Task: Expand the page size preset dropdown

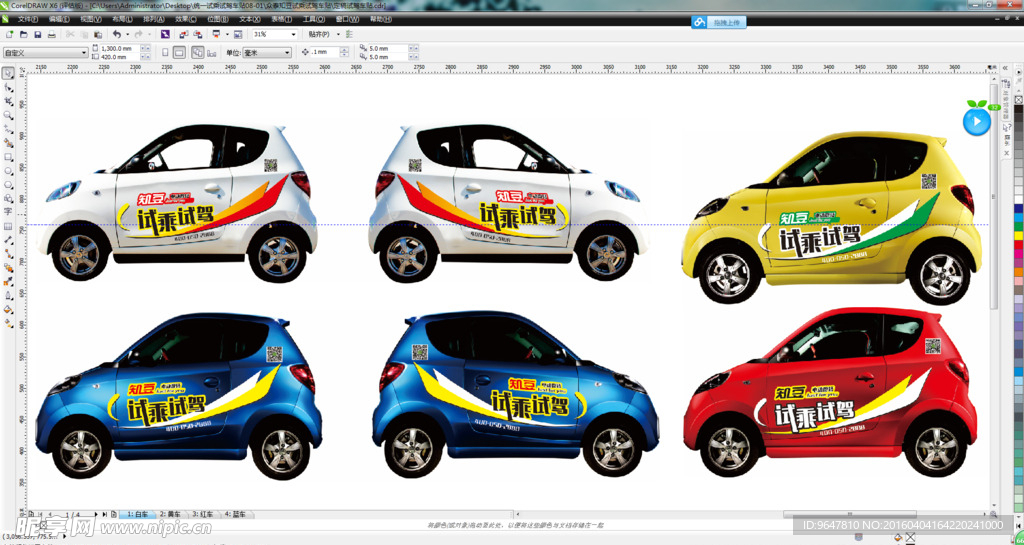Action: [83, 52]
